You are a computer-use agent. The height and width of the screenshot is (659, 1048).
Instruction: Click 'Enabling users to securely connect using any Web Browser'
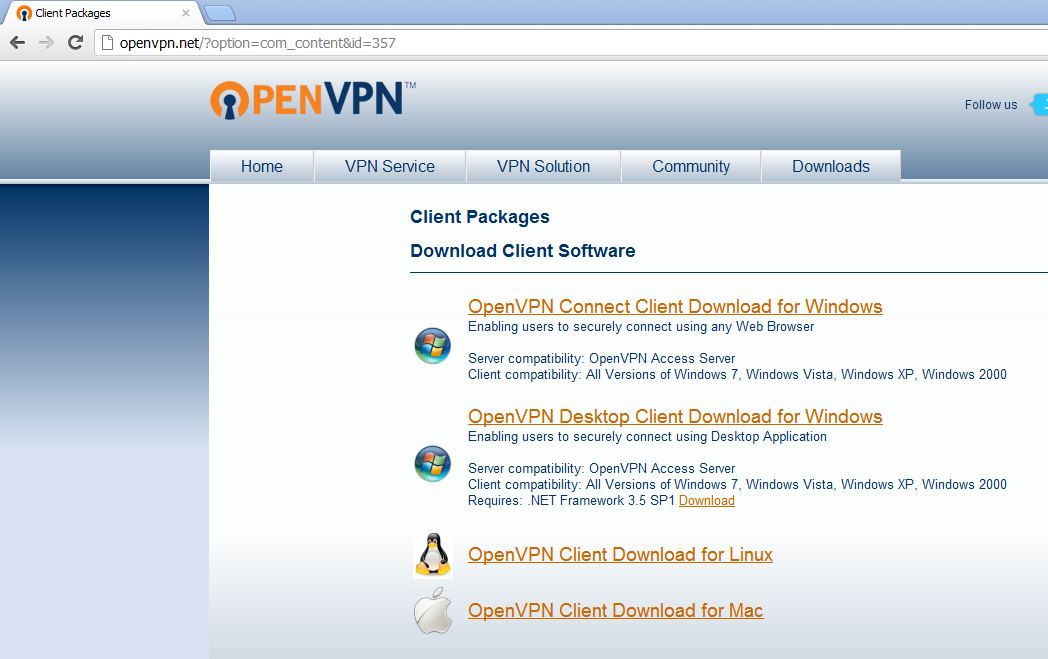click(641, 327)
